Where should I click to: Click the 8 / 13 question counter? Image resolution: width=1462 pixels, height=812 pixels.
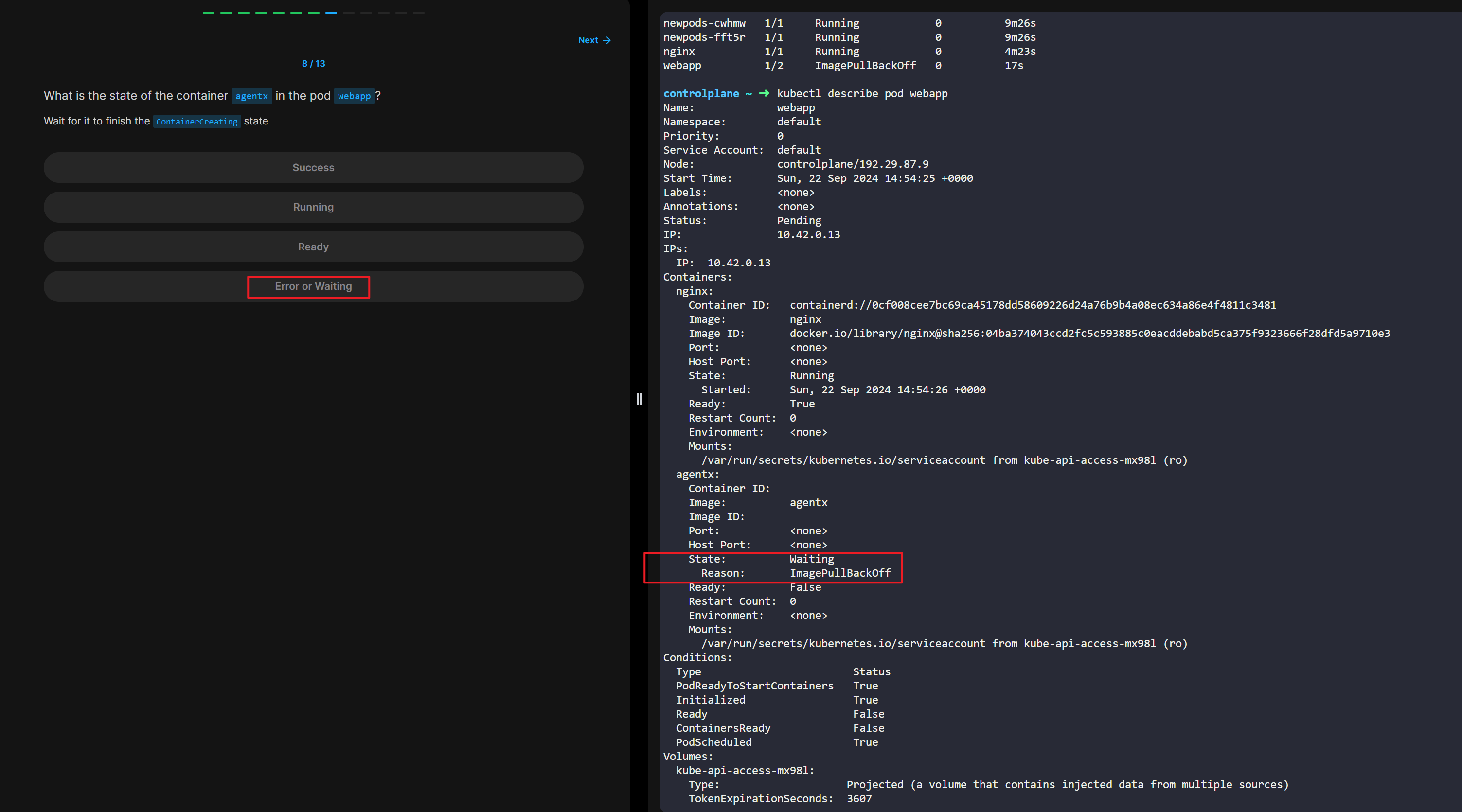click(x=313, y=64)
